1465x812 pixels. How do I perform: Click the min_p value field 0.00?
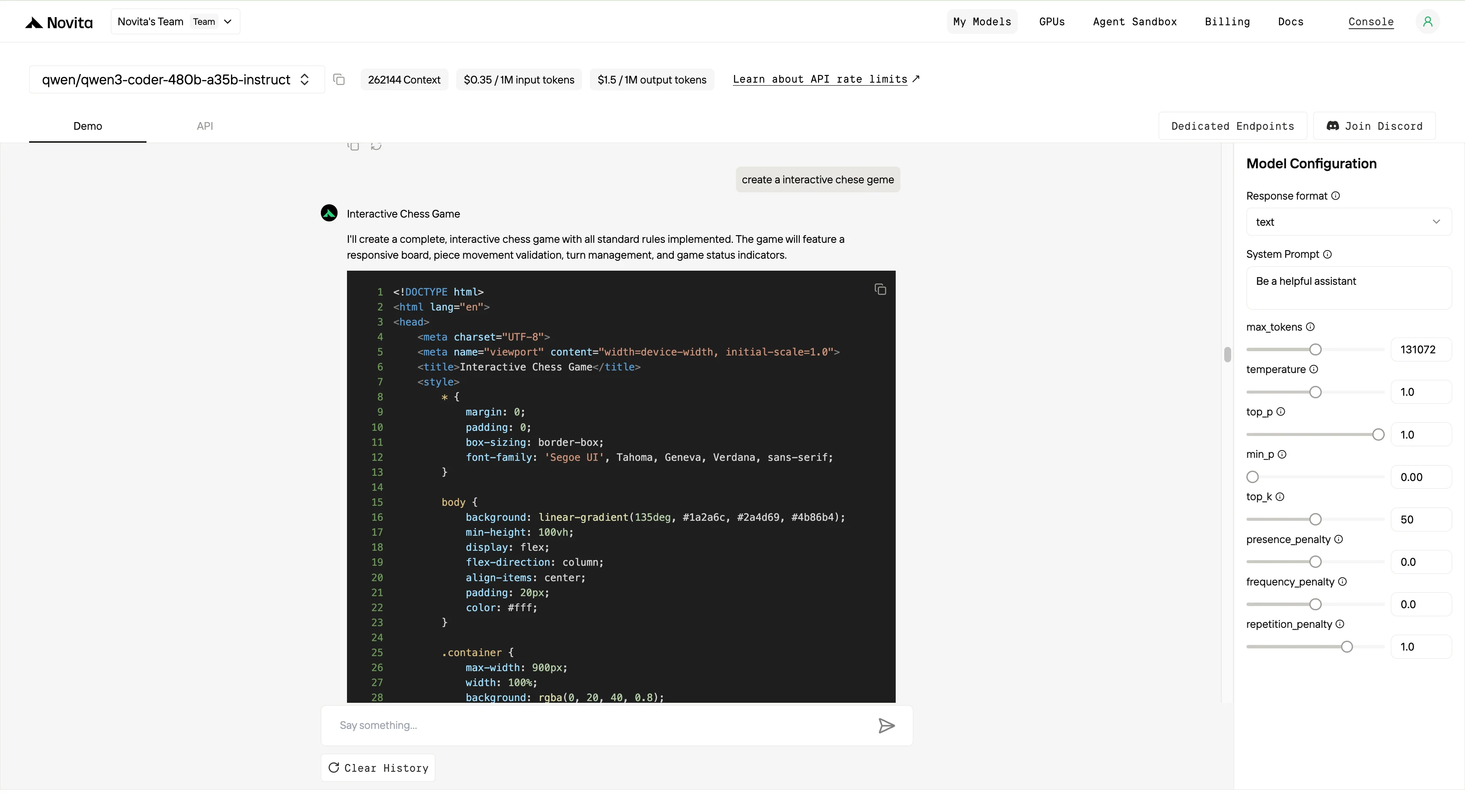(1420, 477)
